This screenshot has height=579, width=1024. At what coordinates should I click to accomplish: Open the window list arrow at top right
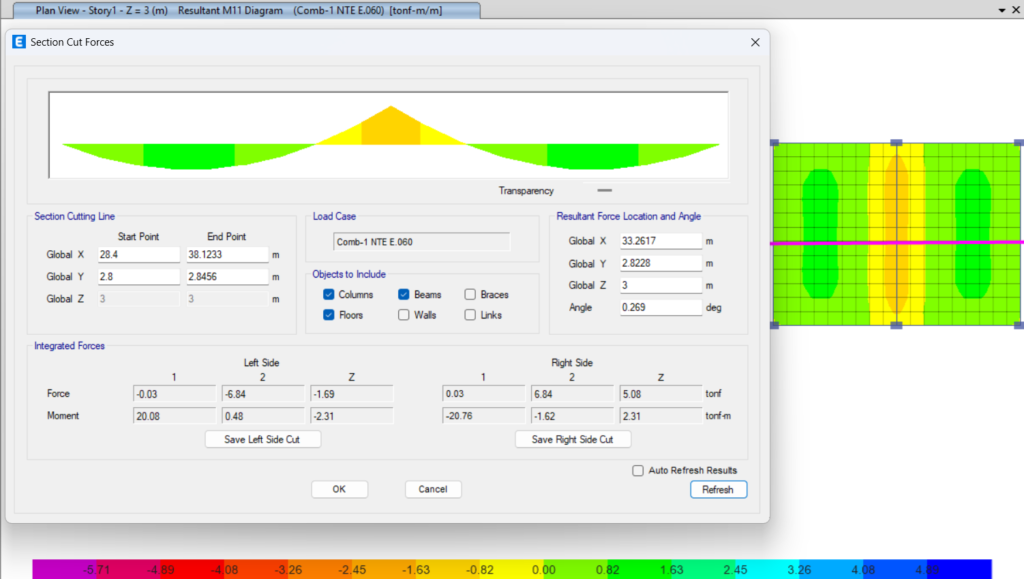point(1002,10)
